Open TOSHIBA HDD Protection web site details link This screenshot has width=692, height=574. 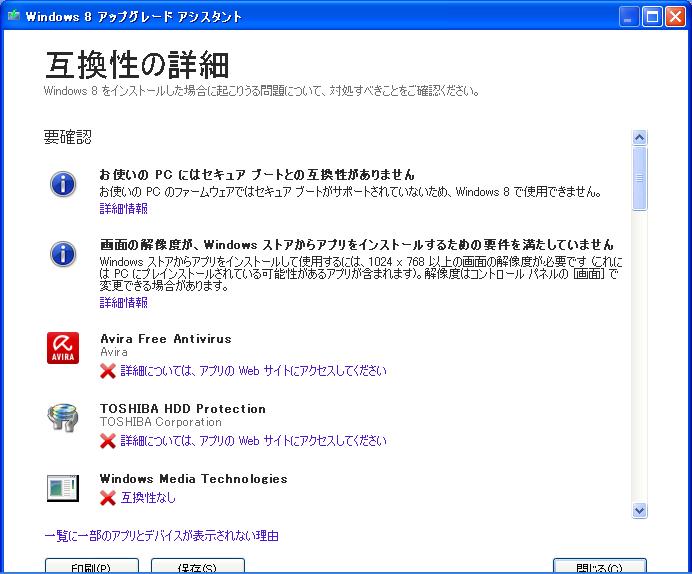point(253,440)
